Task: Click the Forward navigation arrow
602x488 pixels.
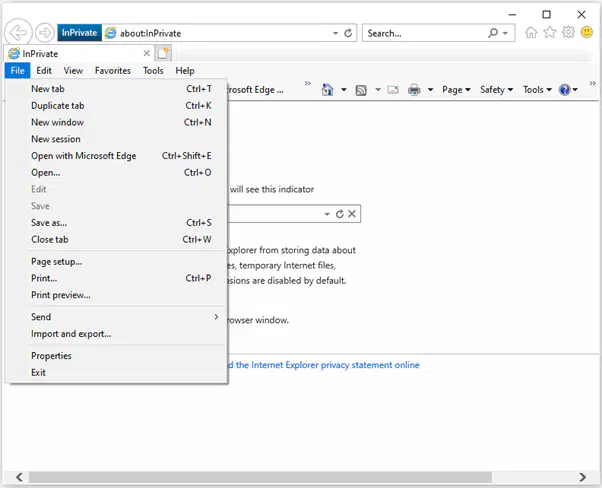Action: [45, 33]
